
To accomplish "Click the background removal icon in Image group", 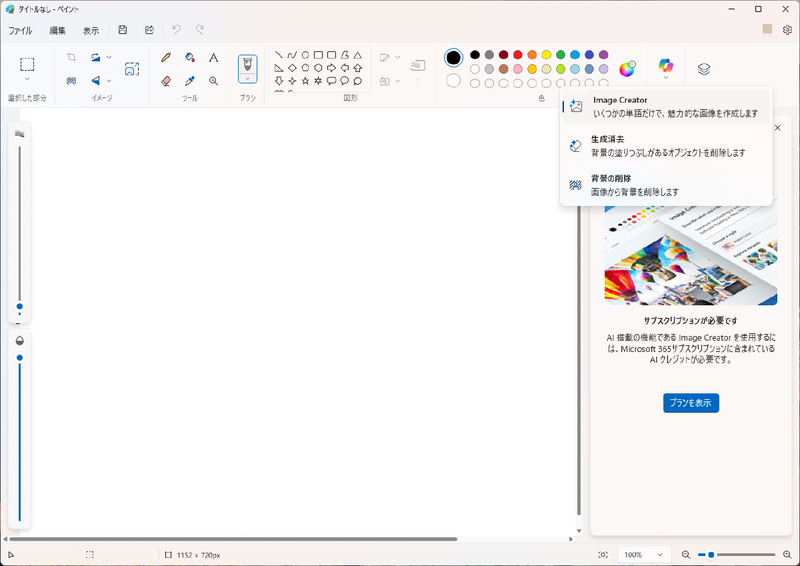I will coord(71,81).
